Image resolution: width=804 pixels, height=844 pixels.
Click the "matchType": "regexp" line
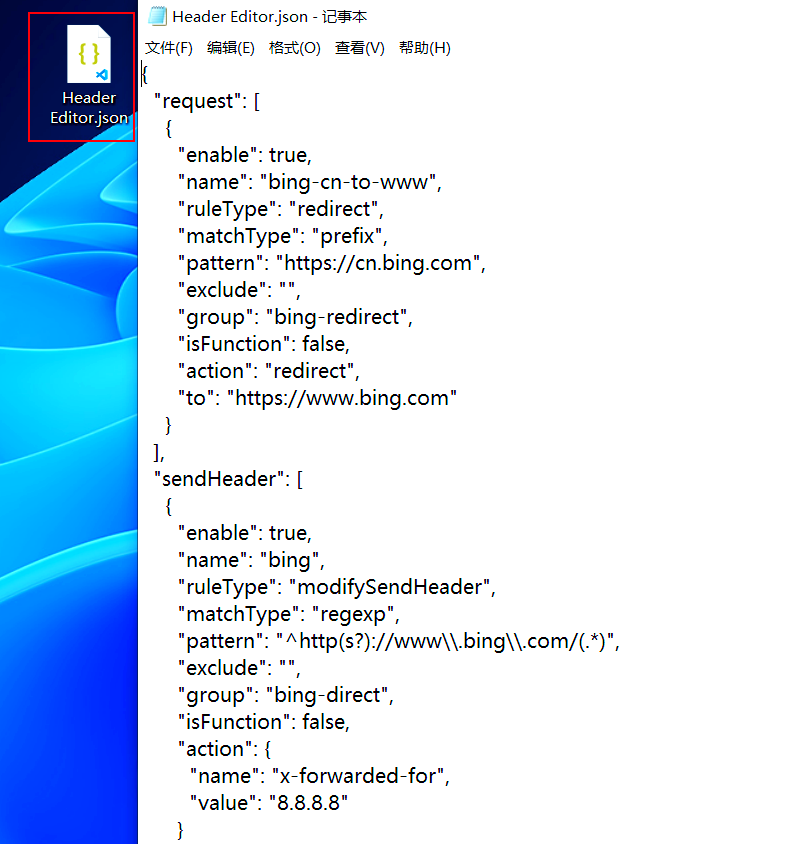coord(288,614)
